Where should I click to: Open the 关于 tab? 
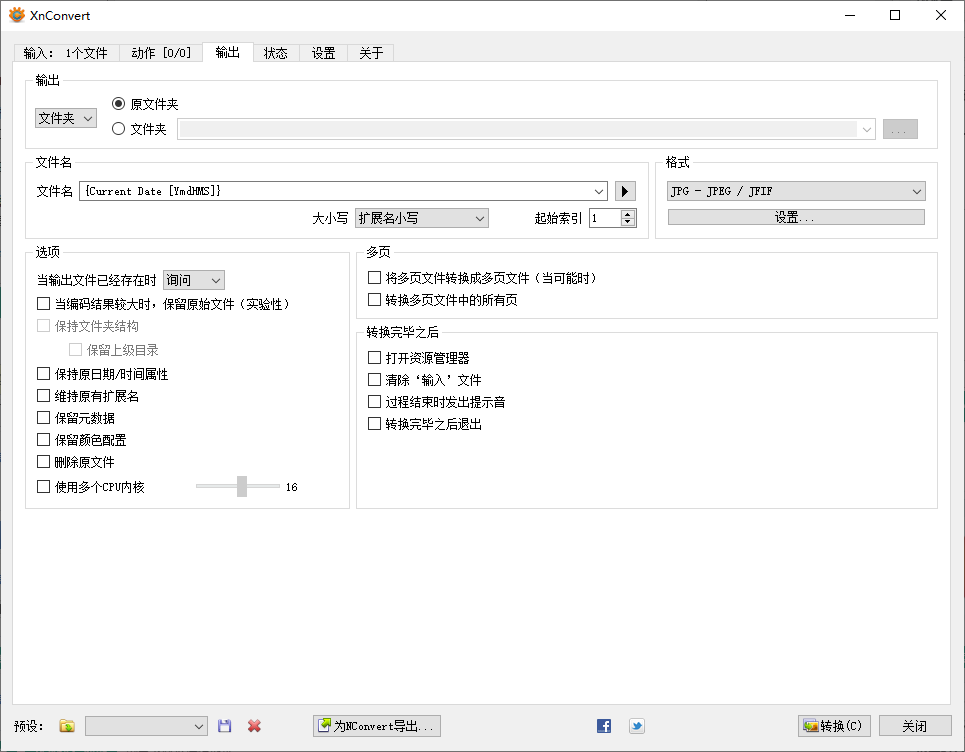coord(371,53)
